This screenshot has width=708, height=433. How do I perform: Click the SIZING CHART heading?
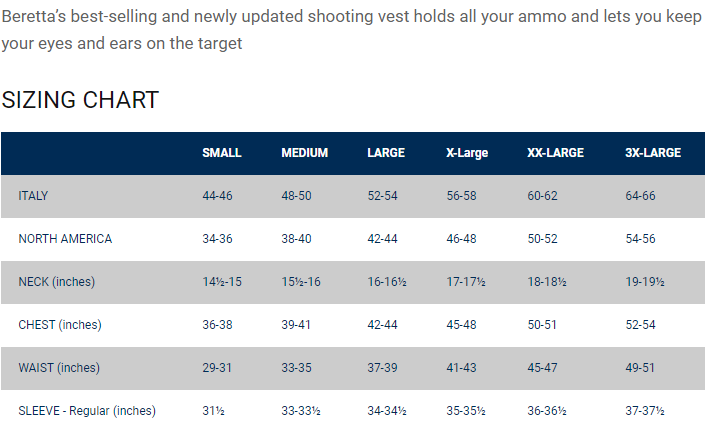point(80,100)
